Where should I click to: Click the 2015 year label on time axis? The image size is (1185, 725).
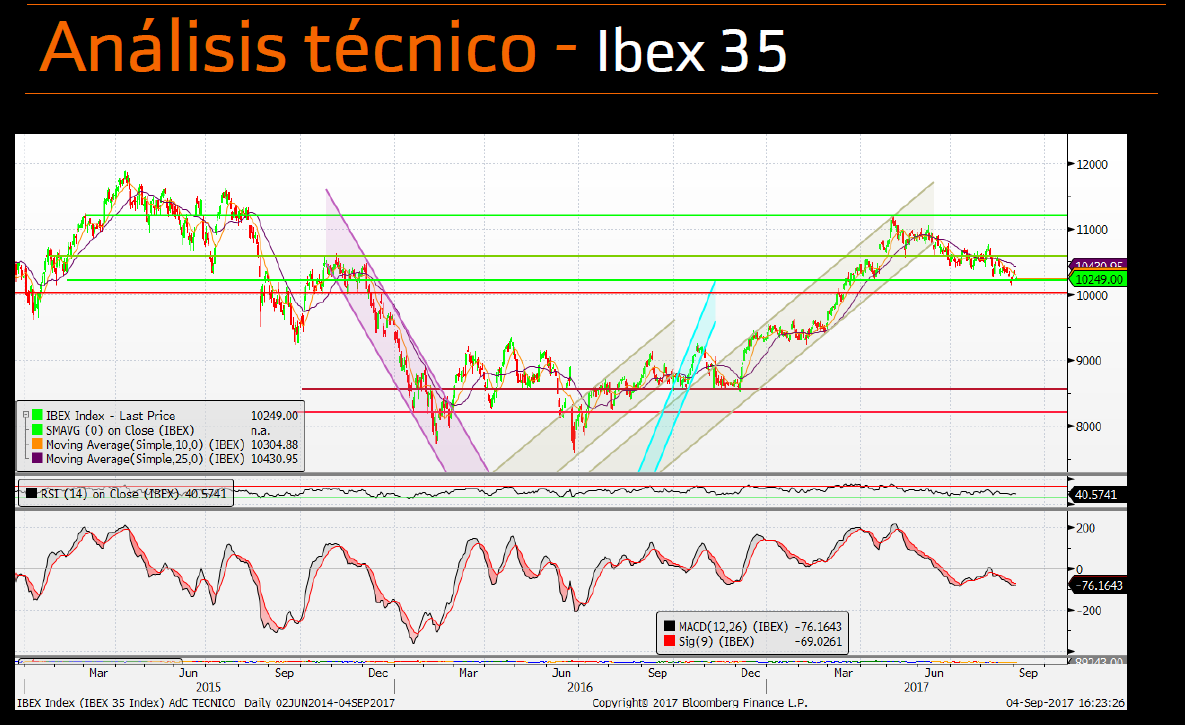click(x=209, y=687)
